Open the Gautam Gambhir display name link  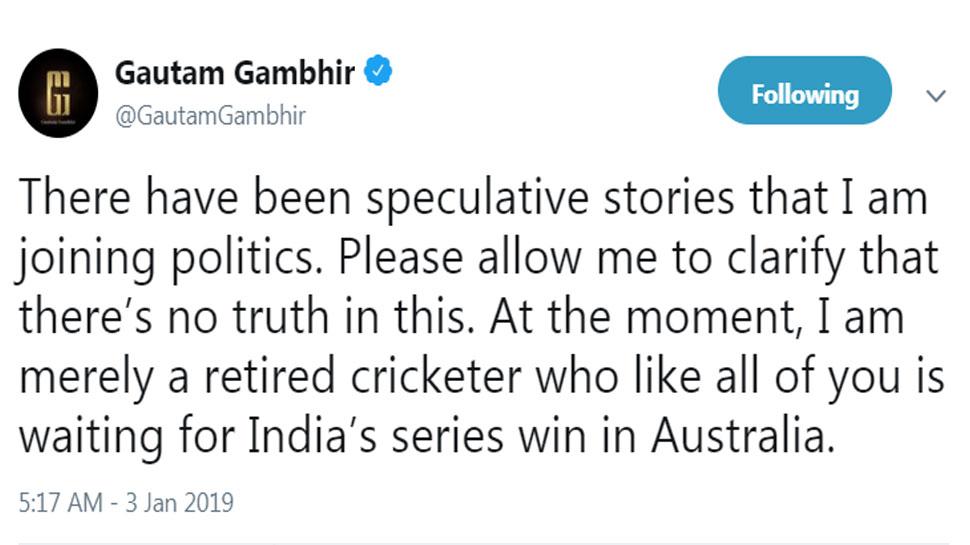coord(235,72)
